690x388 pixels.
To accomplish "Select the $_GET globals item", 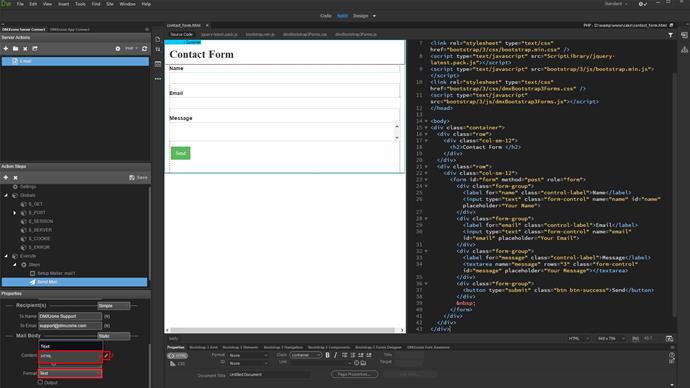I will point(35,204).
